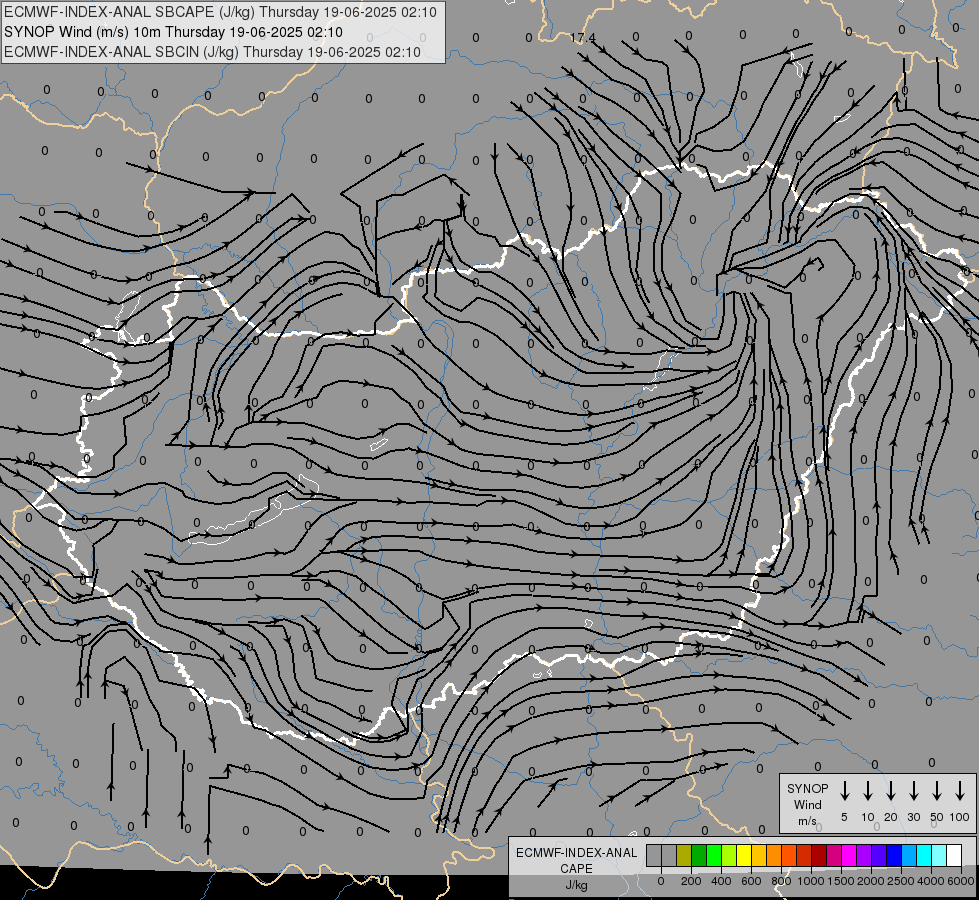Click the SBCIN title line in header box
Screen dimensions: 979x900
click(x=212, y=52)
